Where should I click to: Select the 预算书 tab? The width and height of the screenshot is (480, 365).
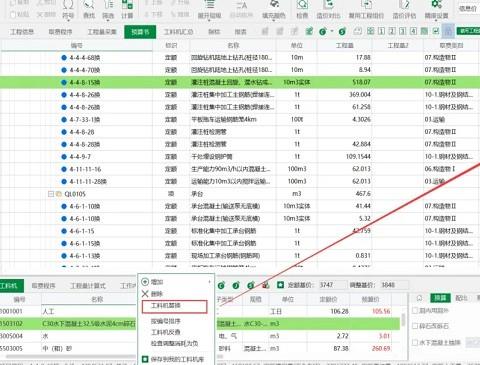click(x=140, y=32)
